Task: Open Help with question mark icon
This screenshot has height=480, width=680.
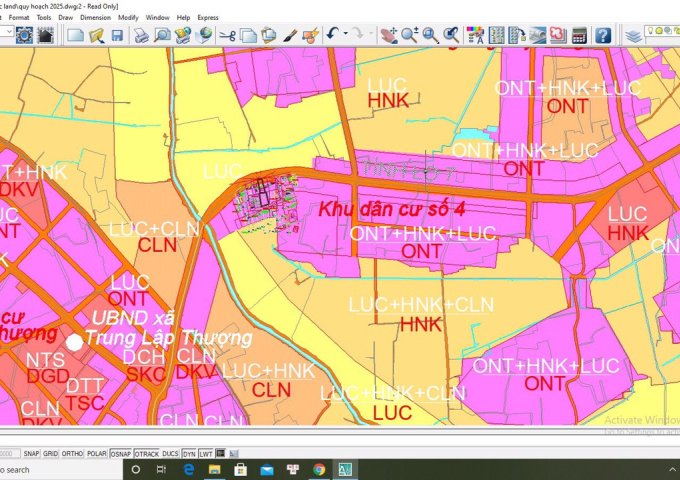Action: 603,35
